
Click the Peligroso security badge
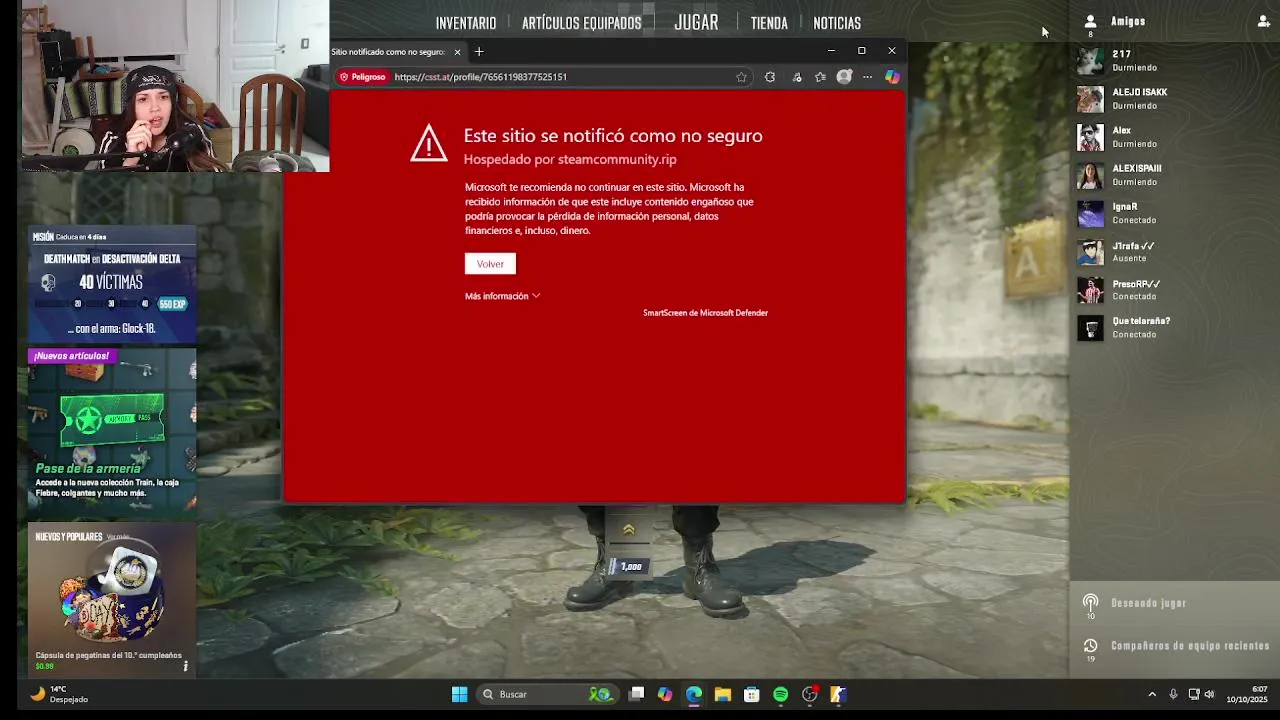pos(363,77)
